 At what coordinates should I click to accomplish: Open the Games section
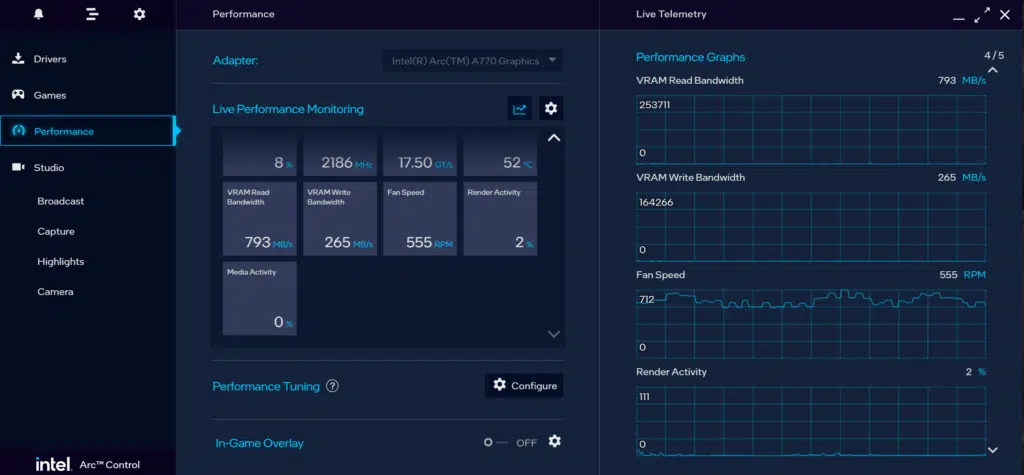pos(88,95)
